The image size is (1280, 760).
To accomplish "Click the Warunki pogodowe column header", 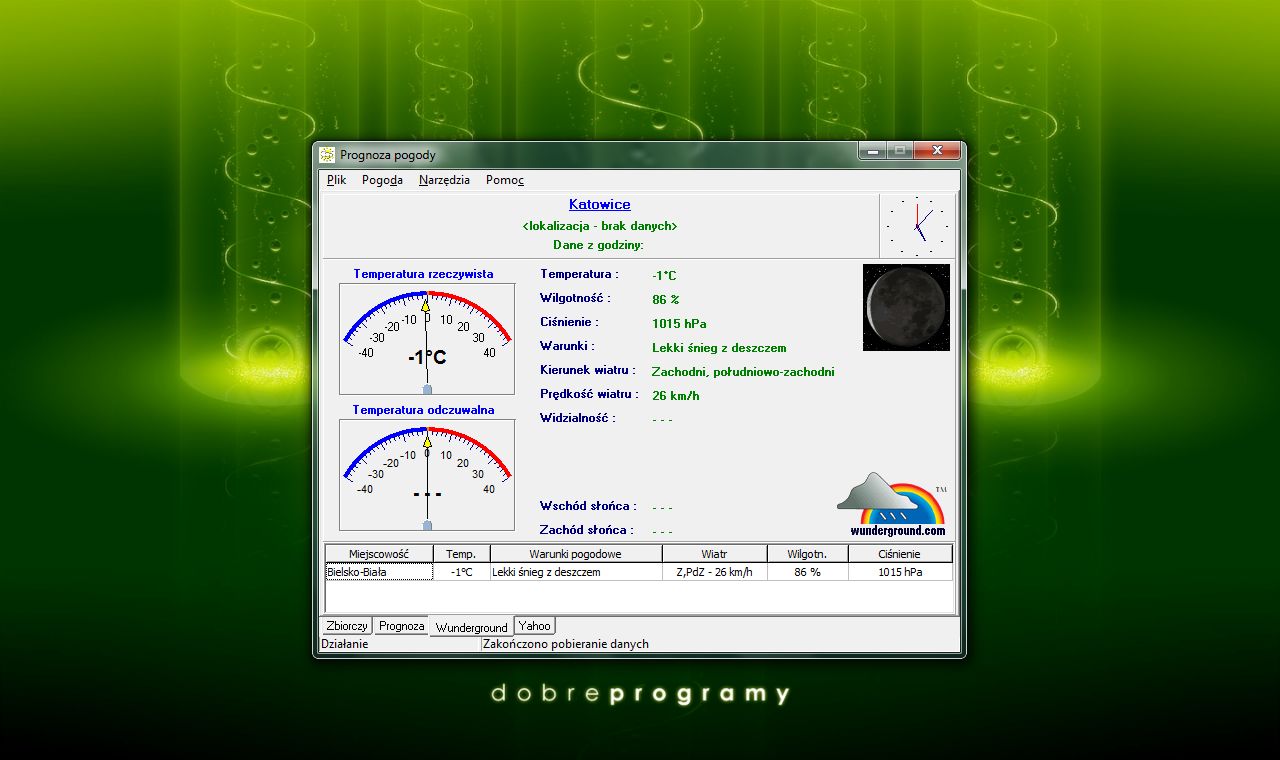I will (x=576, y=553).
